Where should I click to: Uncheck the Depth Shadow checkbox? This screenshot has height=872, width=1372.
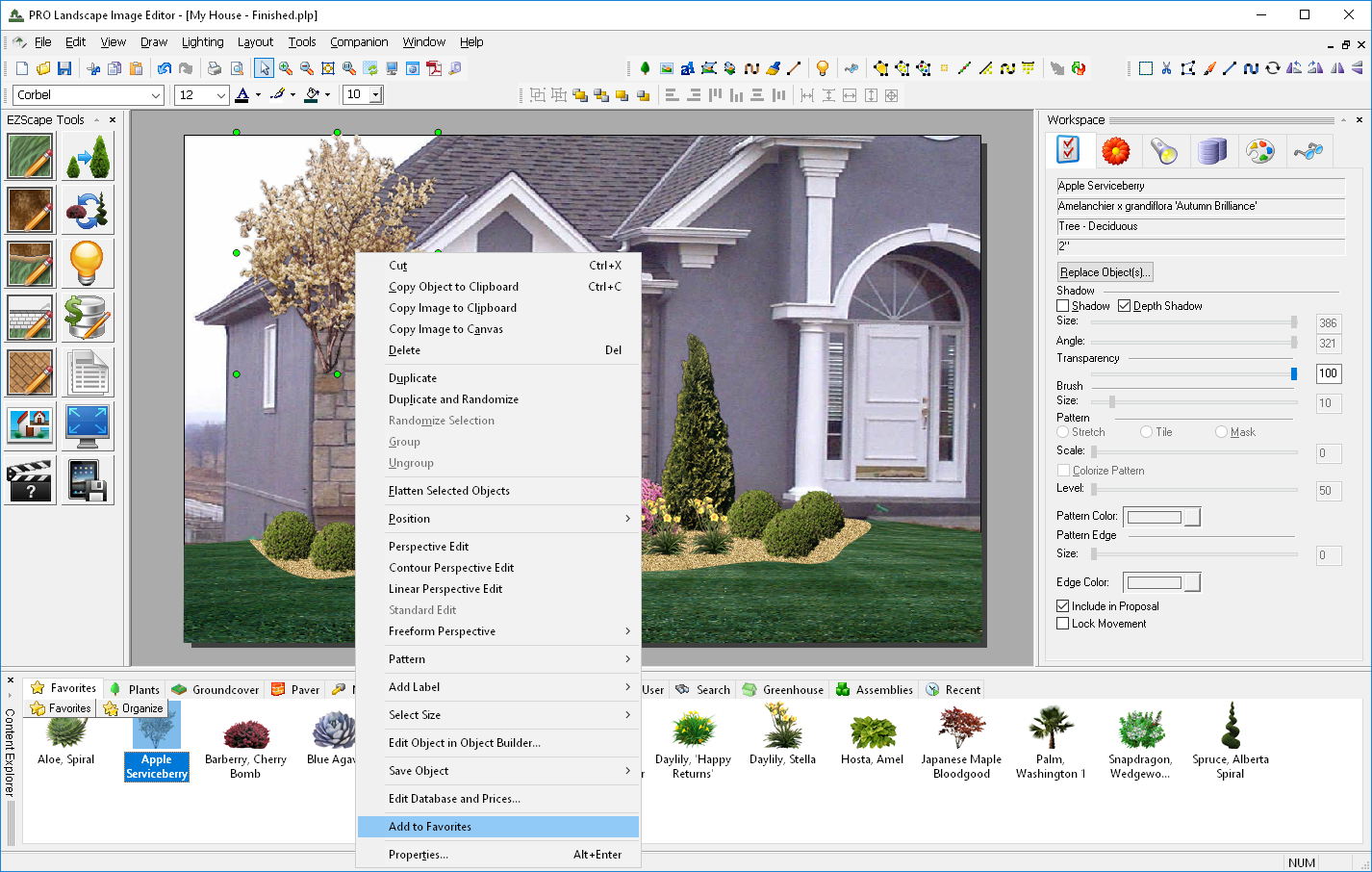[1124, 306]
